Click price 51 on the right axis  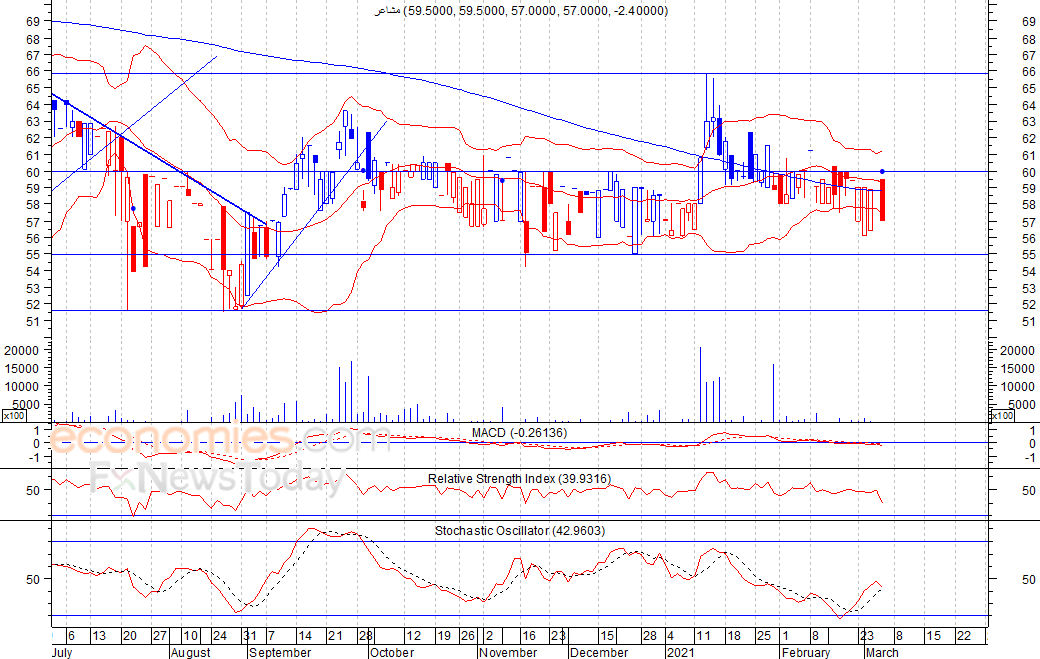(x=1029, y=322)
